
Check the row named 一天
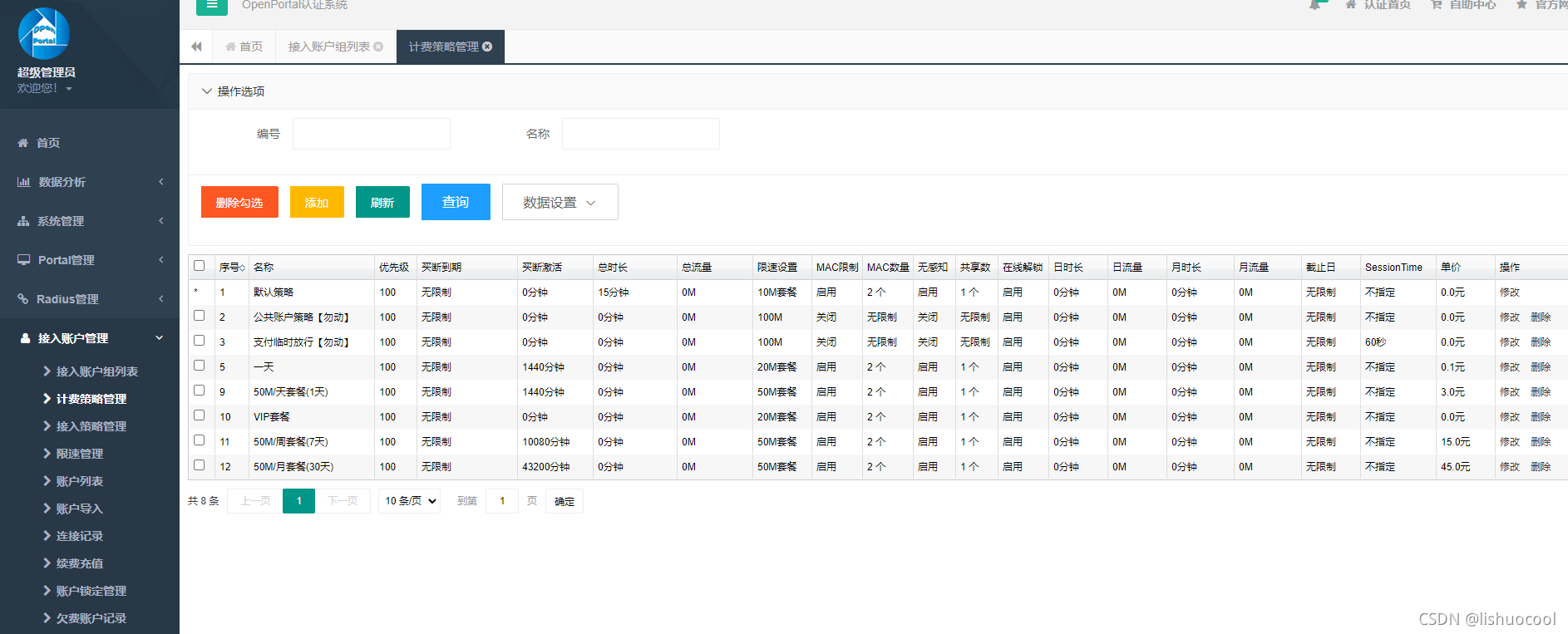(x=199, y=366)
